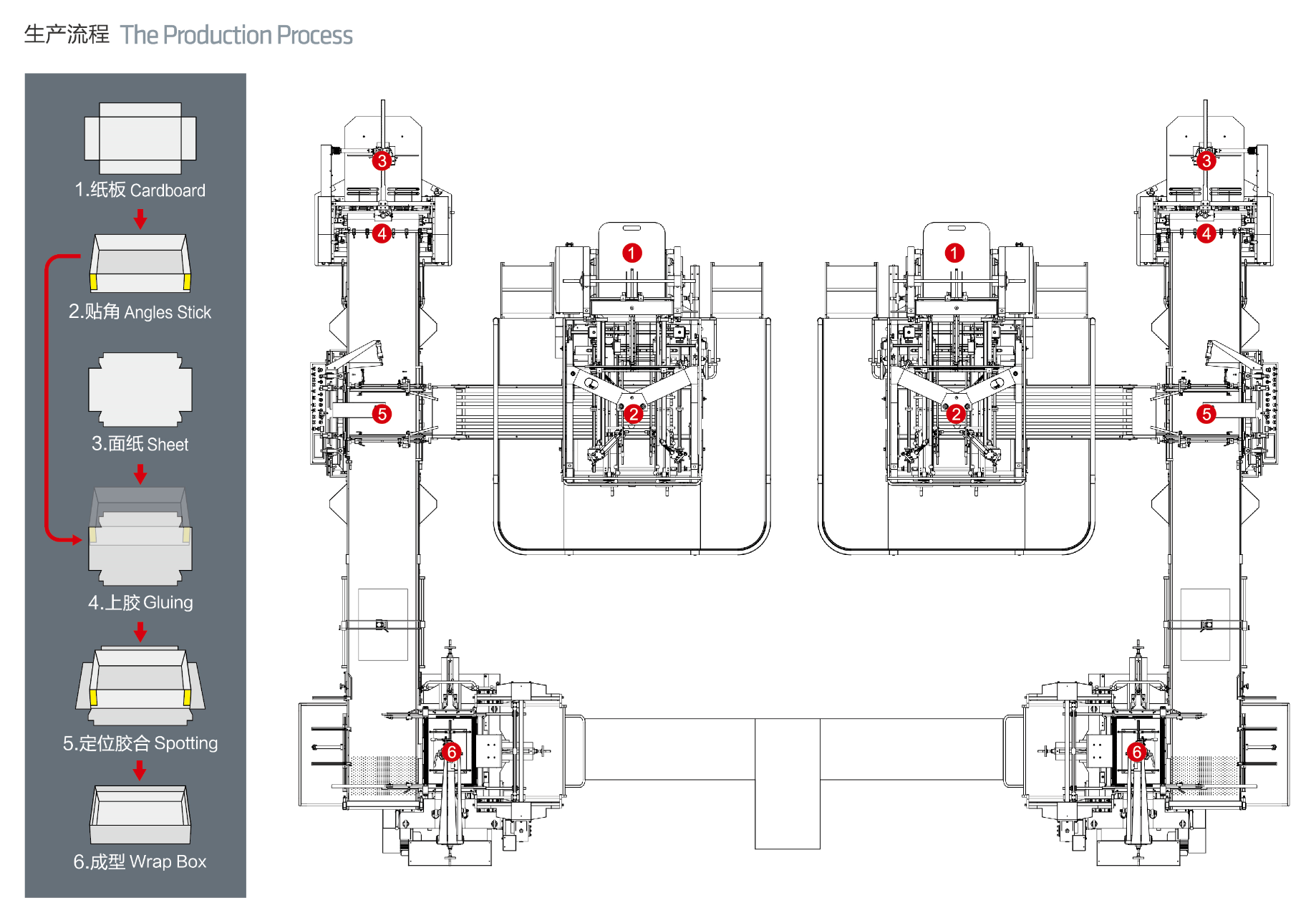The image size is (1316, 918).
Task: Click the "5.定位胶合 Spotting" label
Action: click(140, 743)
